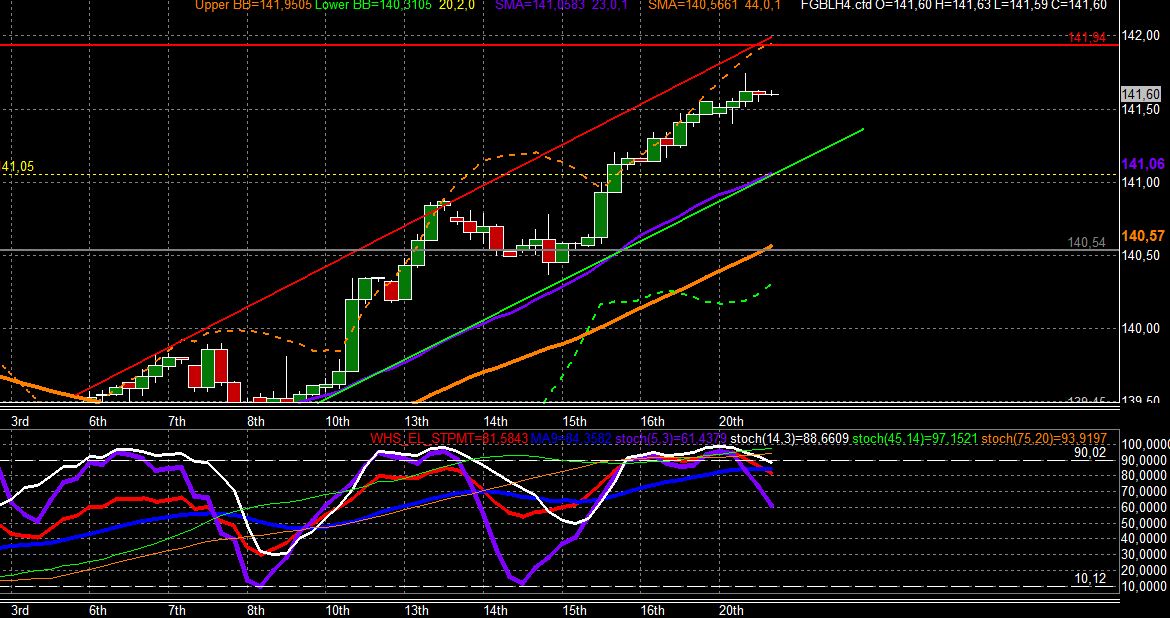Viewport: 1170px width, 618px height.
Task: Click the 30,0000 stochastic scale label
Action: tap(1146, 554)
